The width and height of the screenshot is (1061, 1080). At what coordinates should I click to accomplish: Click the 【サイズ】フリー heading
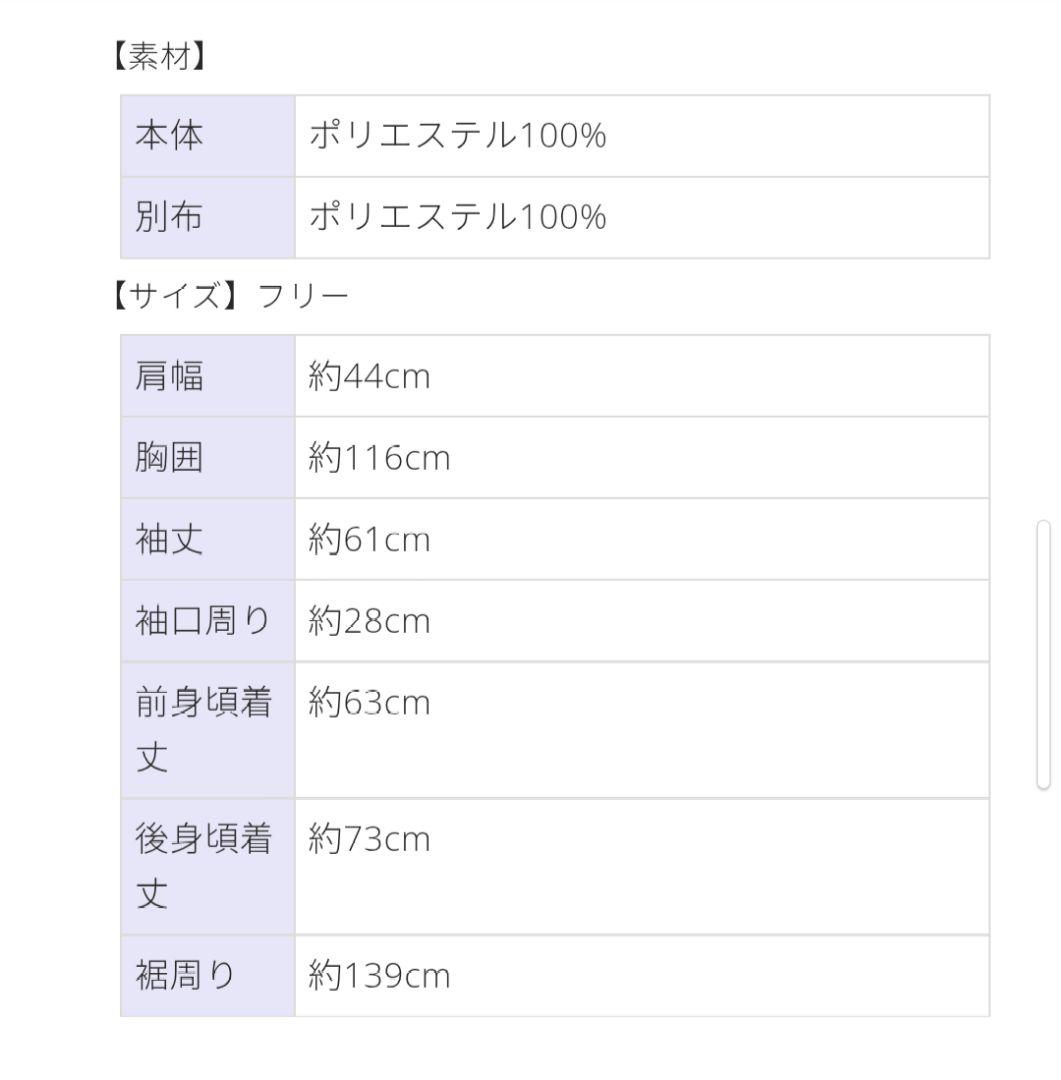click(x=228, y=297)
